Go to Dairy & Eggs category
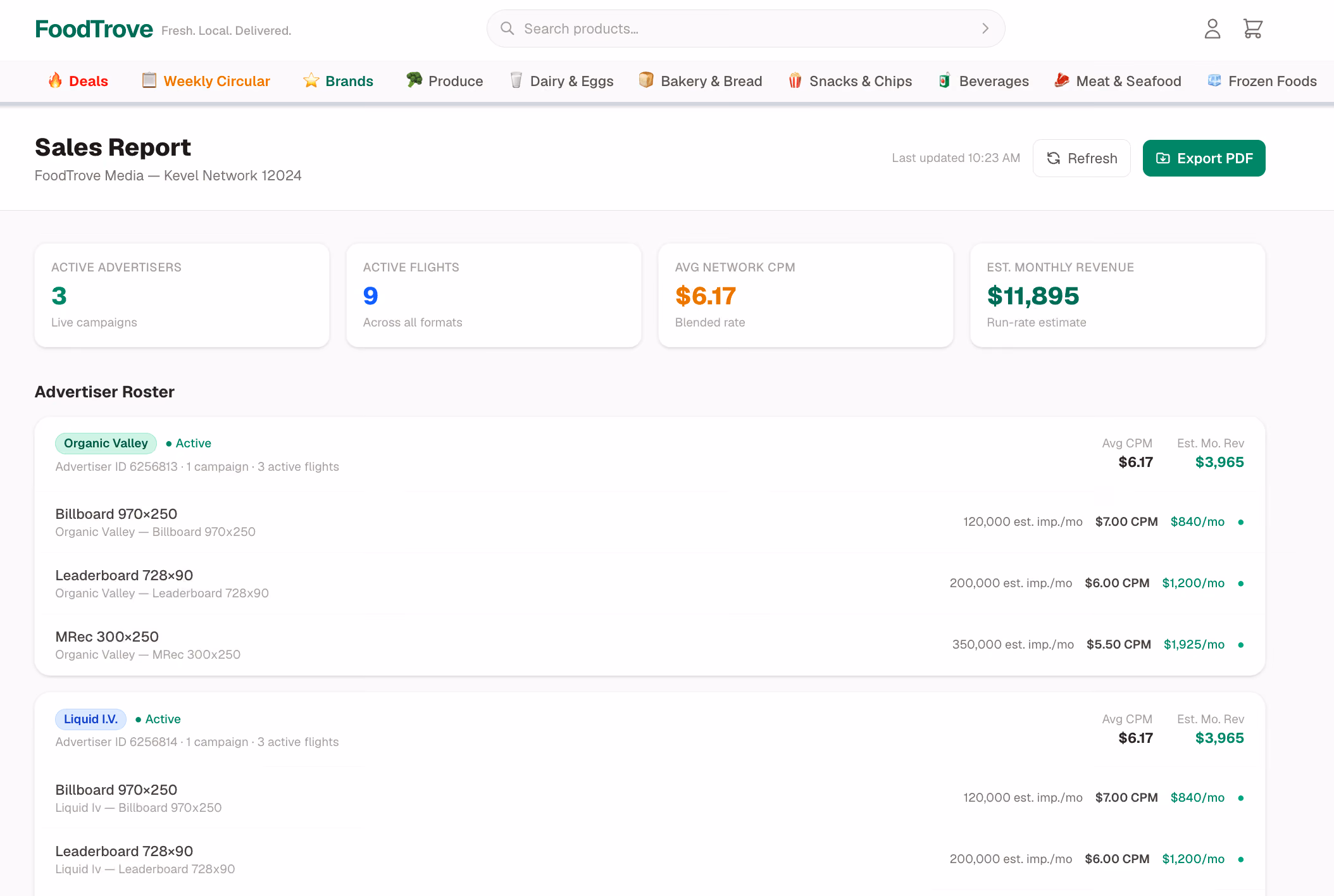 click(562, 81)
